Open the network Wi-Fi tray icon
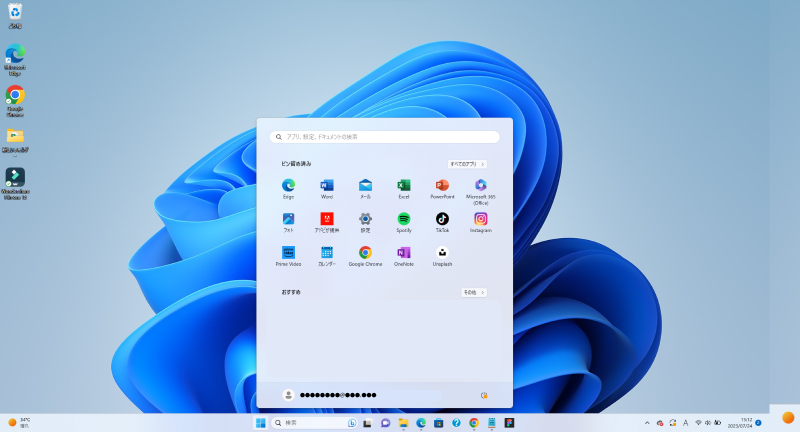This screenshot has height=432, width=800. (x=698, y=423)
